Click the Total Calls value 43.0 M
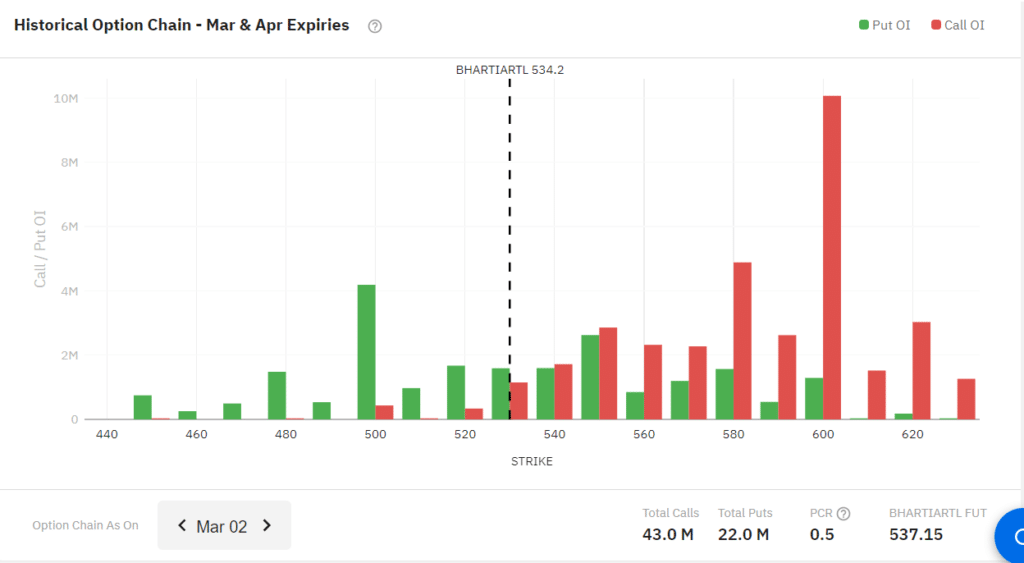Image resolution: width=1024 pixels, height=563 pixels. click(x=667, y=534)
